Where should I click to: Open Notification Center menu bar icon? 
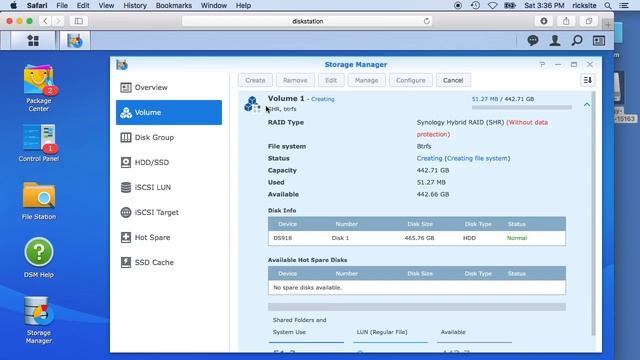click(x=624, y=5)
